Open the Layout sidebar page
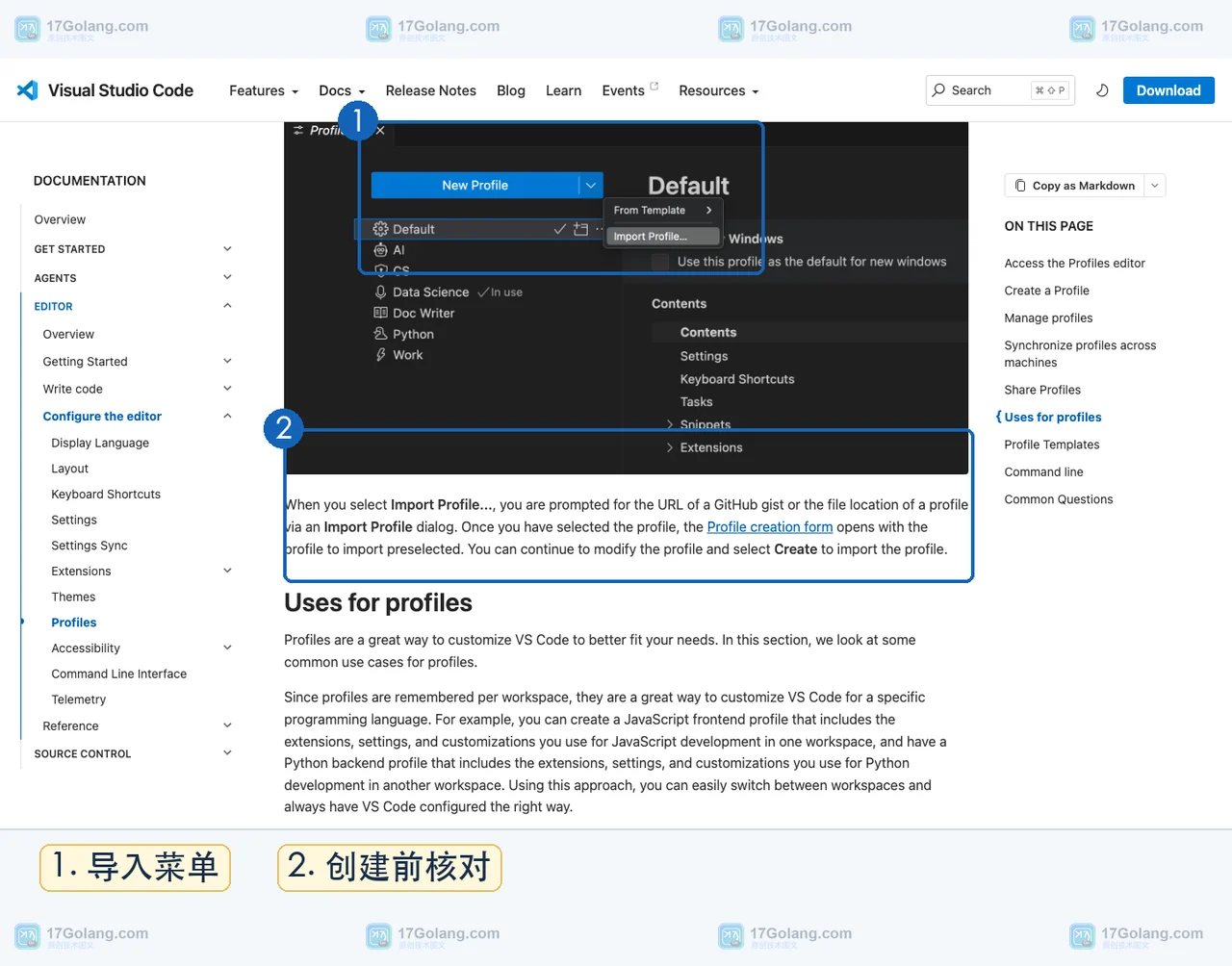Image resolution: width=1232 pixels, height=966 pixels. pyautogui.click(x=69, y=469)
